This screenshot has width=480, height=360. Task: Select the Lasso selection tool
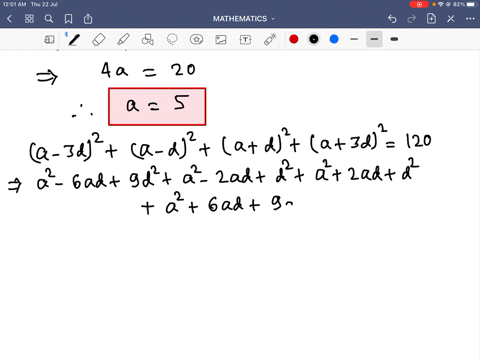(x=172, y=40)
